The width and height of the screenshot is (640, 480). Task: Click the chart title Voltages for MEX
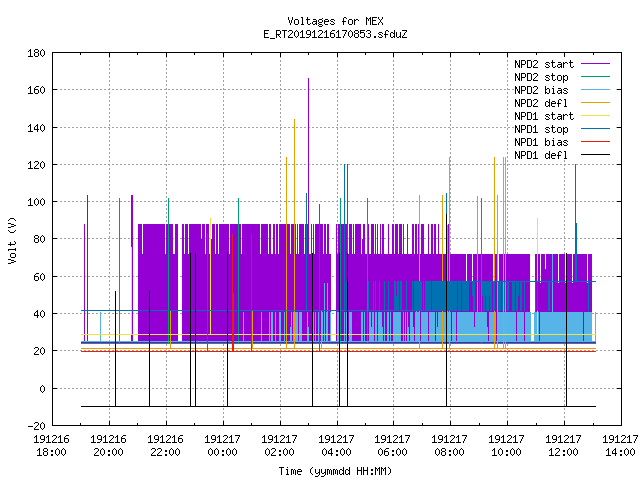coord(335,21)
